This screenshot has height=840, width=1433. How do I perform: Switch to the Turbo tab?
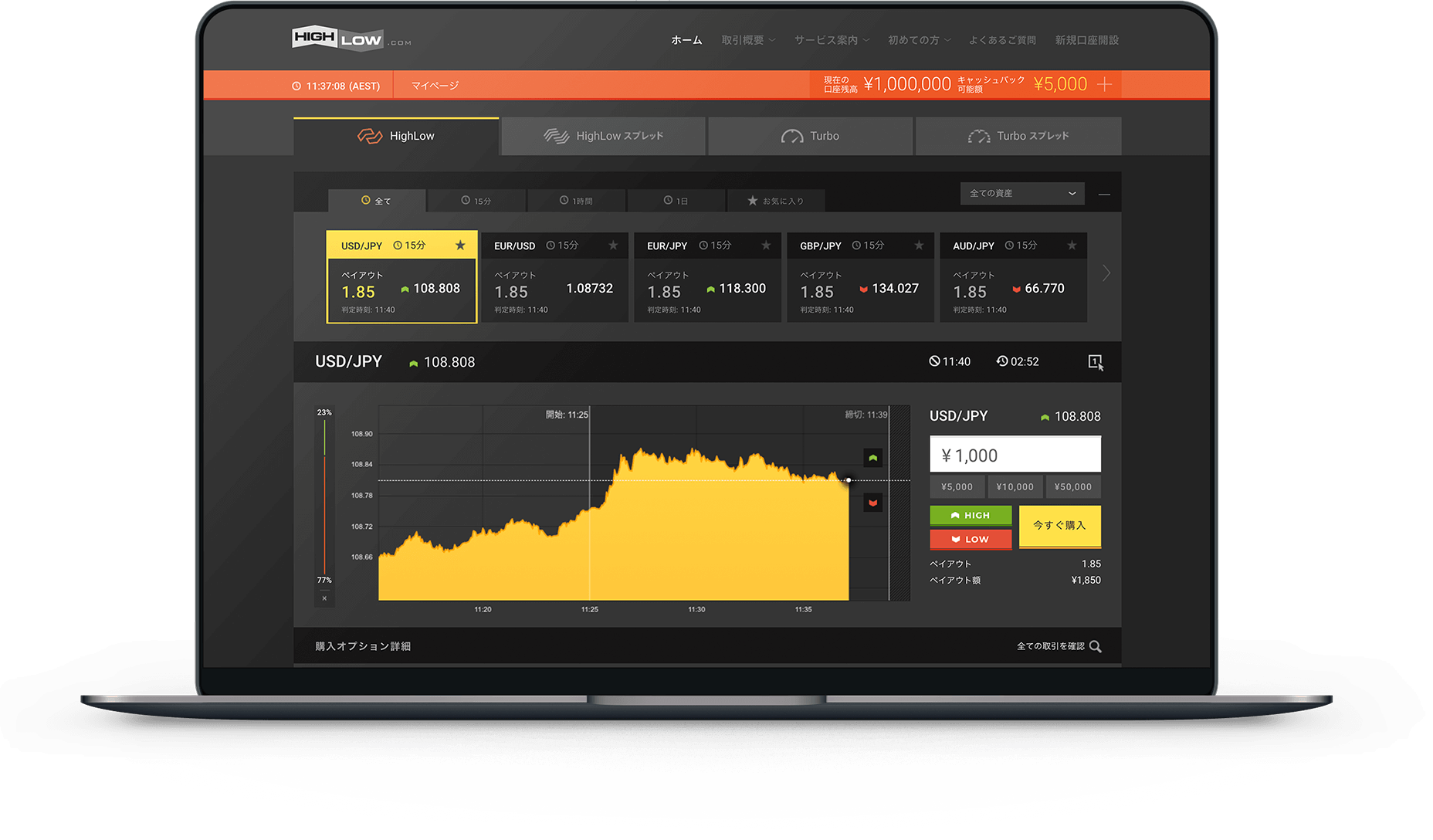tap(810, 136)
